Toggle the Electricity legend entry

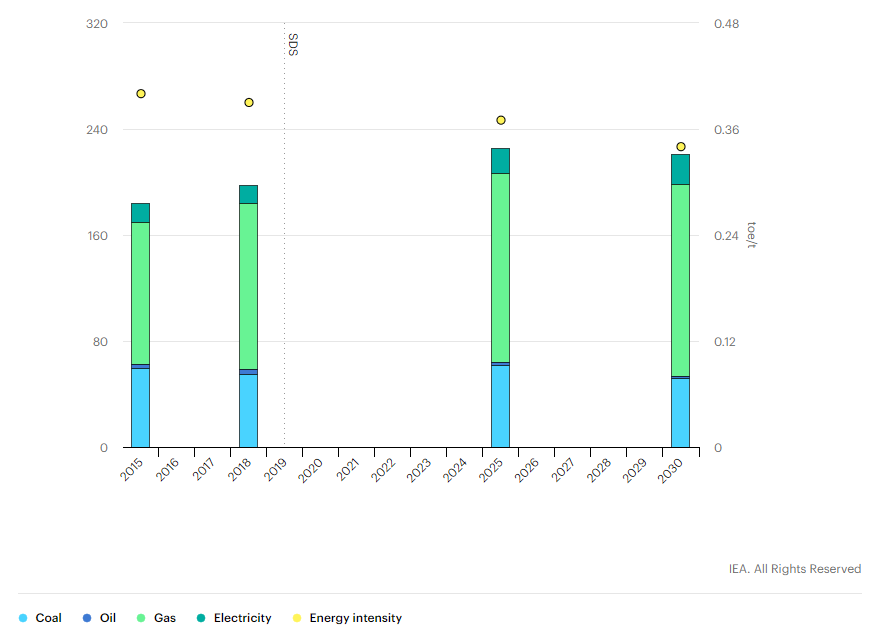pyautogui.click(x=233, y=618)
